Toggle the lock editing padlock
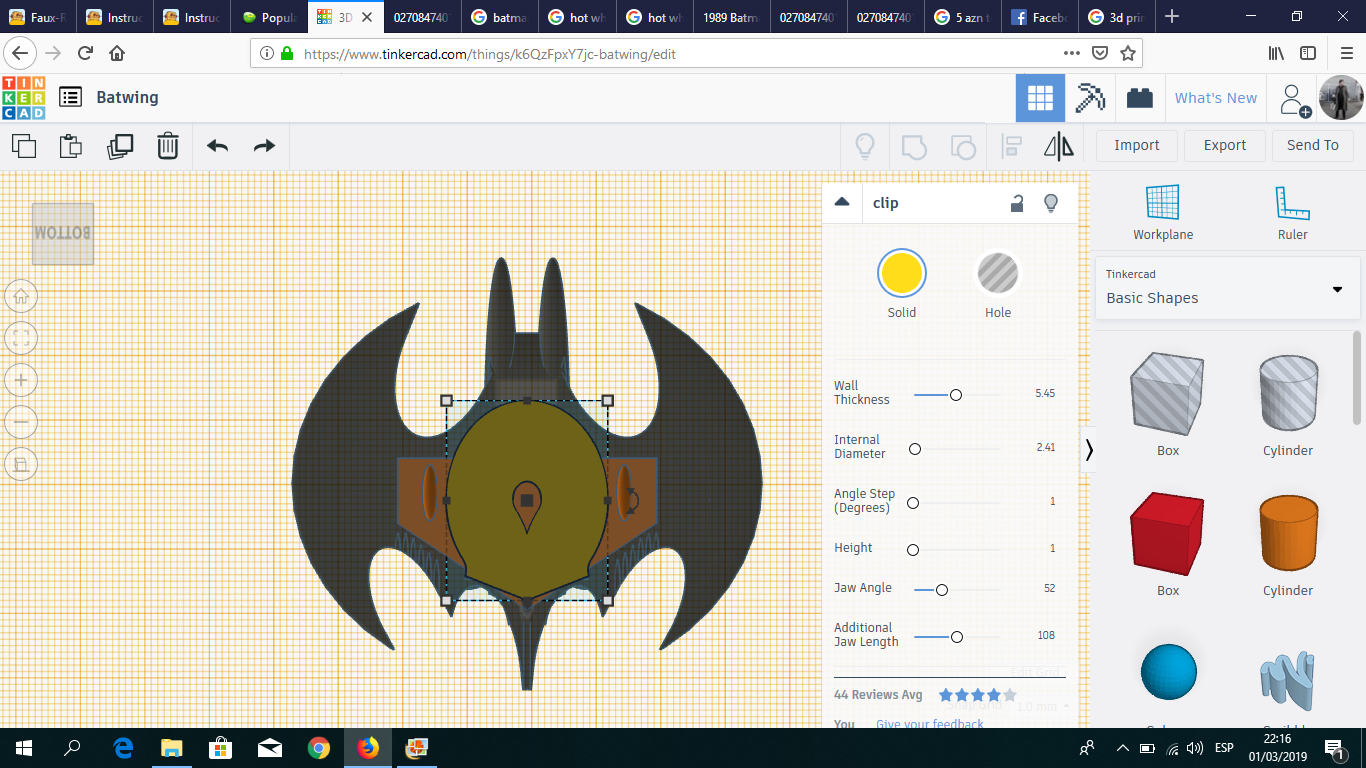This screenshot has height=768, width=1366. coord(1016,203)
